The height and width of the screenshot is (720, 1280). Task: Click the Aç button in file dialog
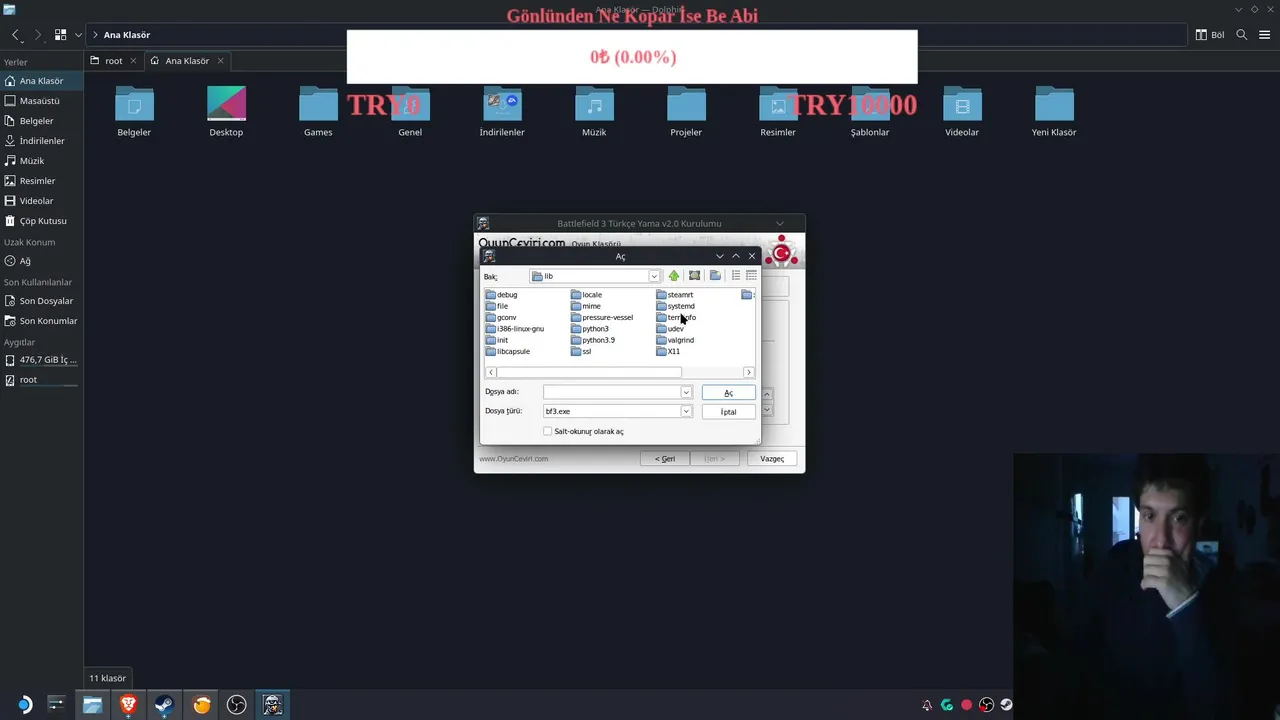[x=728, y=393]
